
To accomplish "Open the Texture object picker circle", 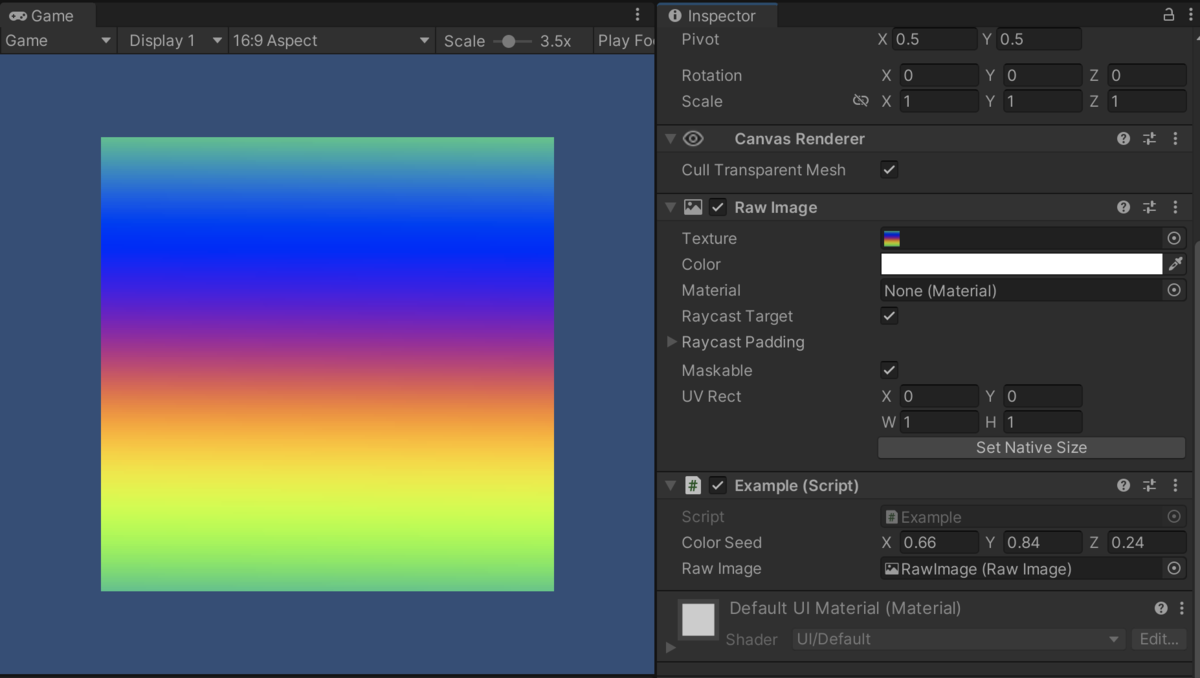I will [1173, 238].
